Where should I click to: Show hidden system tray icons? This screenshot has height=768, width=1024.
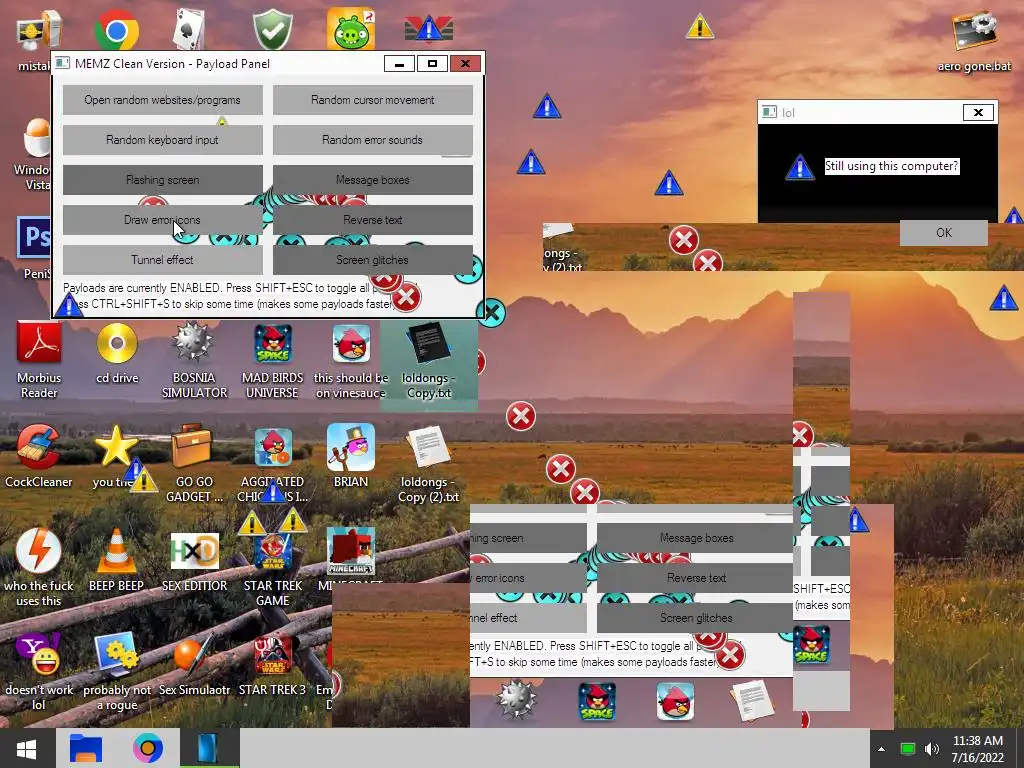(x=881, y=749)
